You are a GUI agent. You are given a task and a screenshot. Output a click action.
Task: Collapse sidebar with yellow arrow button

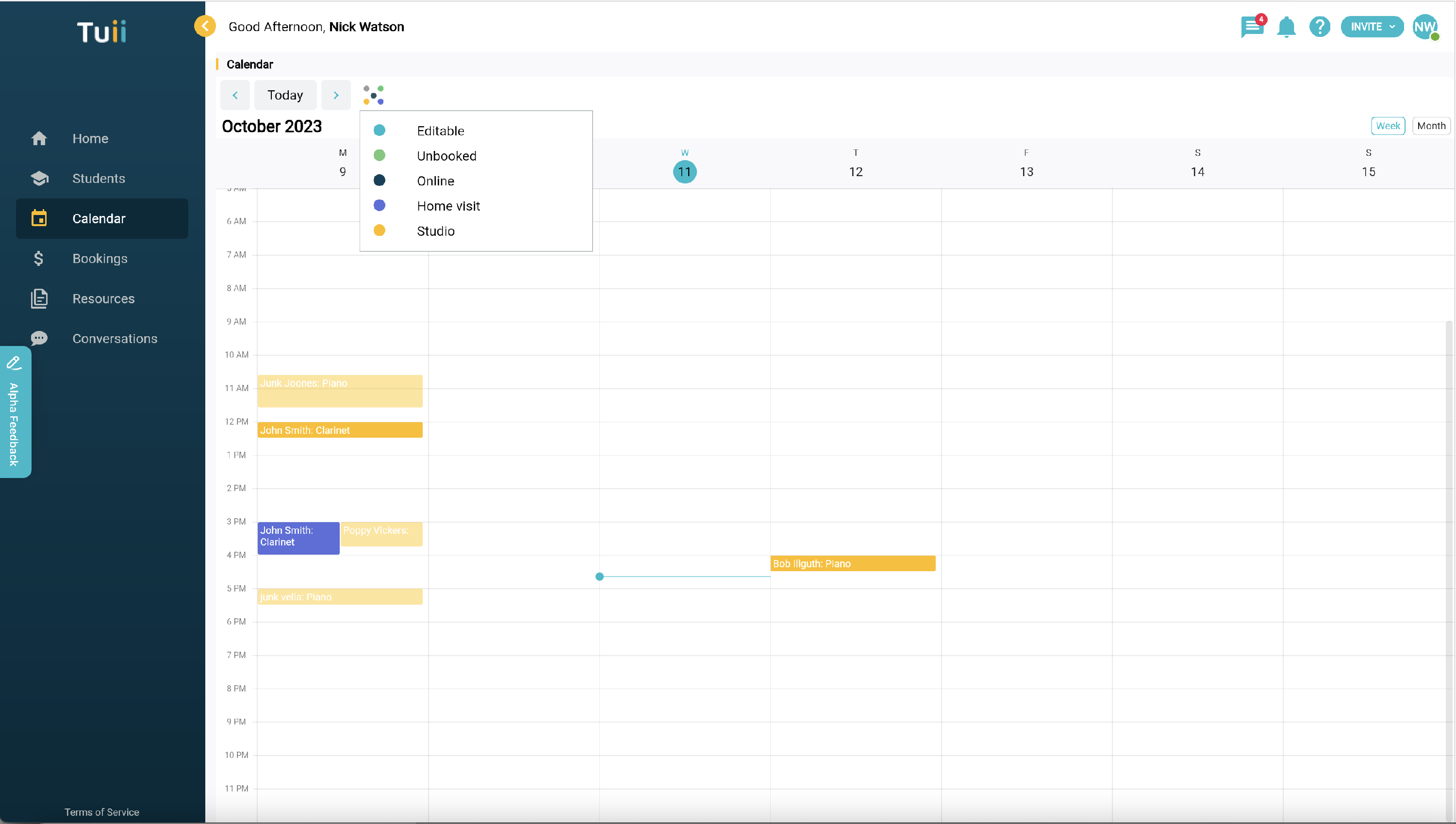pyautogui.click(x=205, y=26)
